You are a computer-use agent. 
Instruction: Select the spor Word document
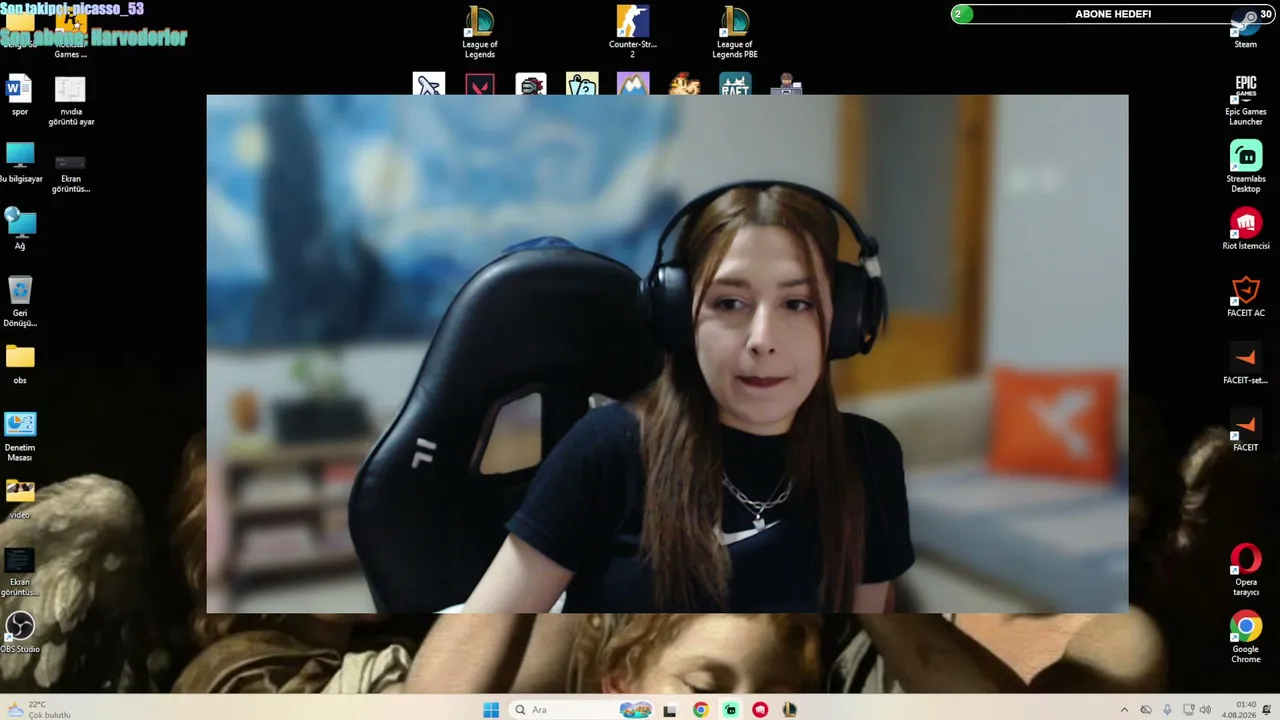pos(20,96)
